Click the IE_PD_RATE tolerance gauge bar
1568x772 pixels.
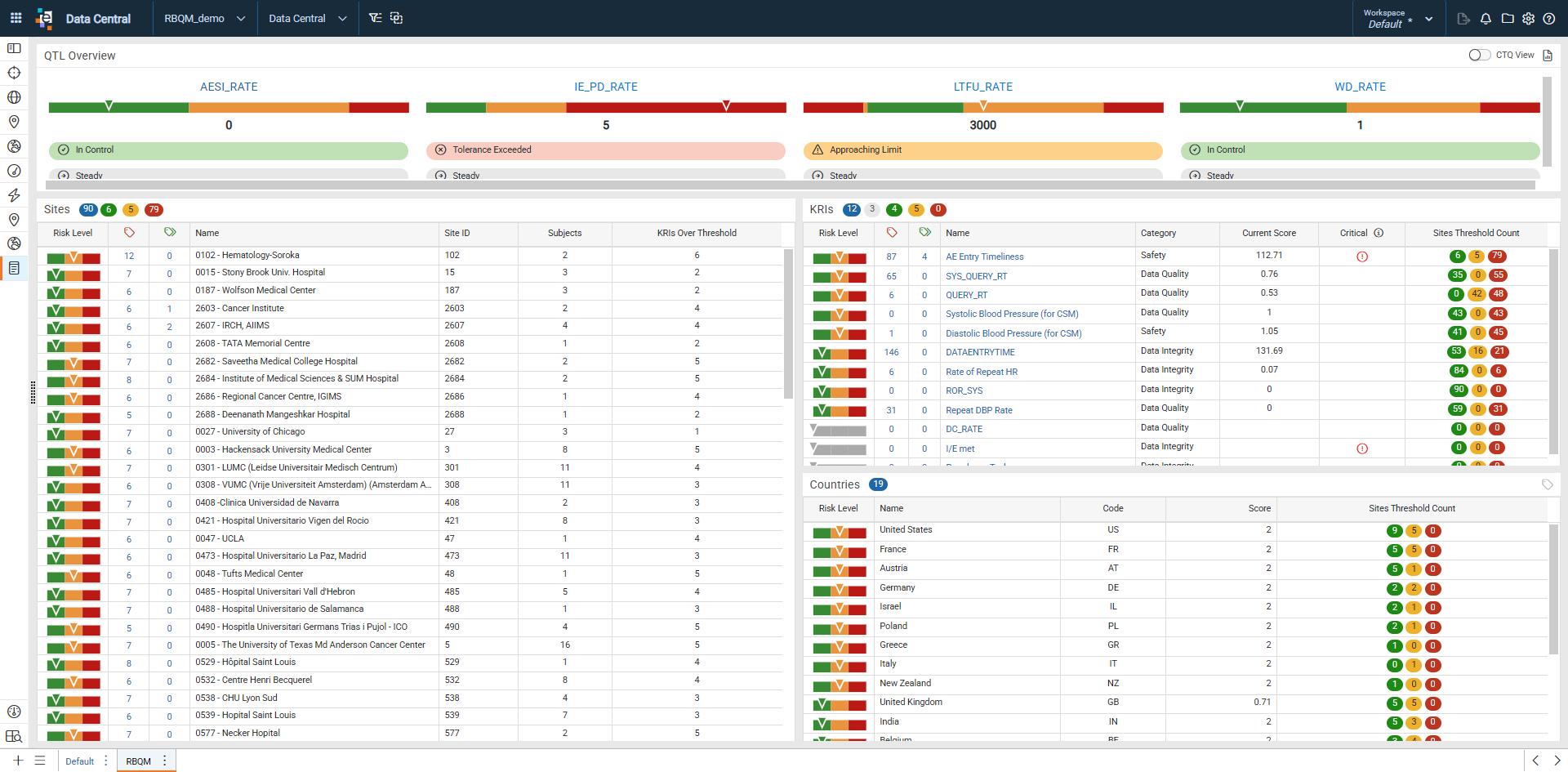(606, 107)
